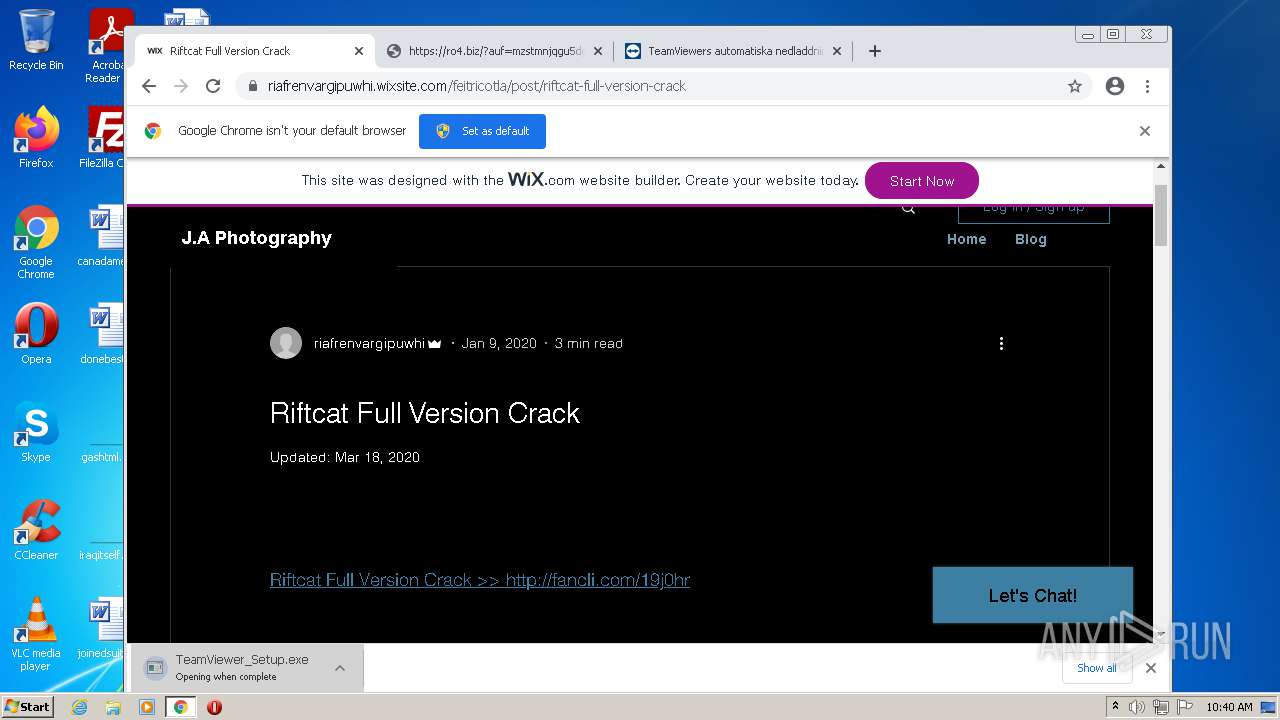Close the Riftcat Full Version Crack tab

click(x=359, y=51)
